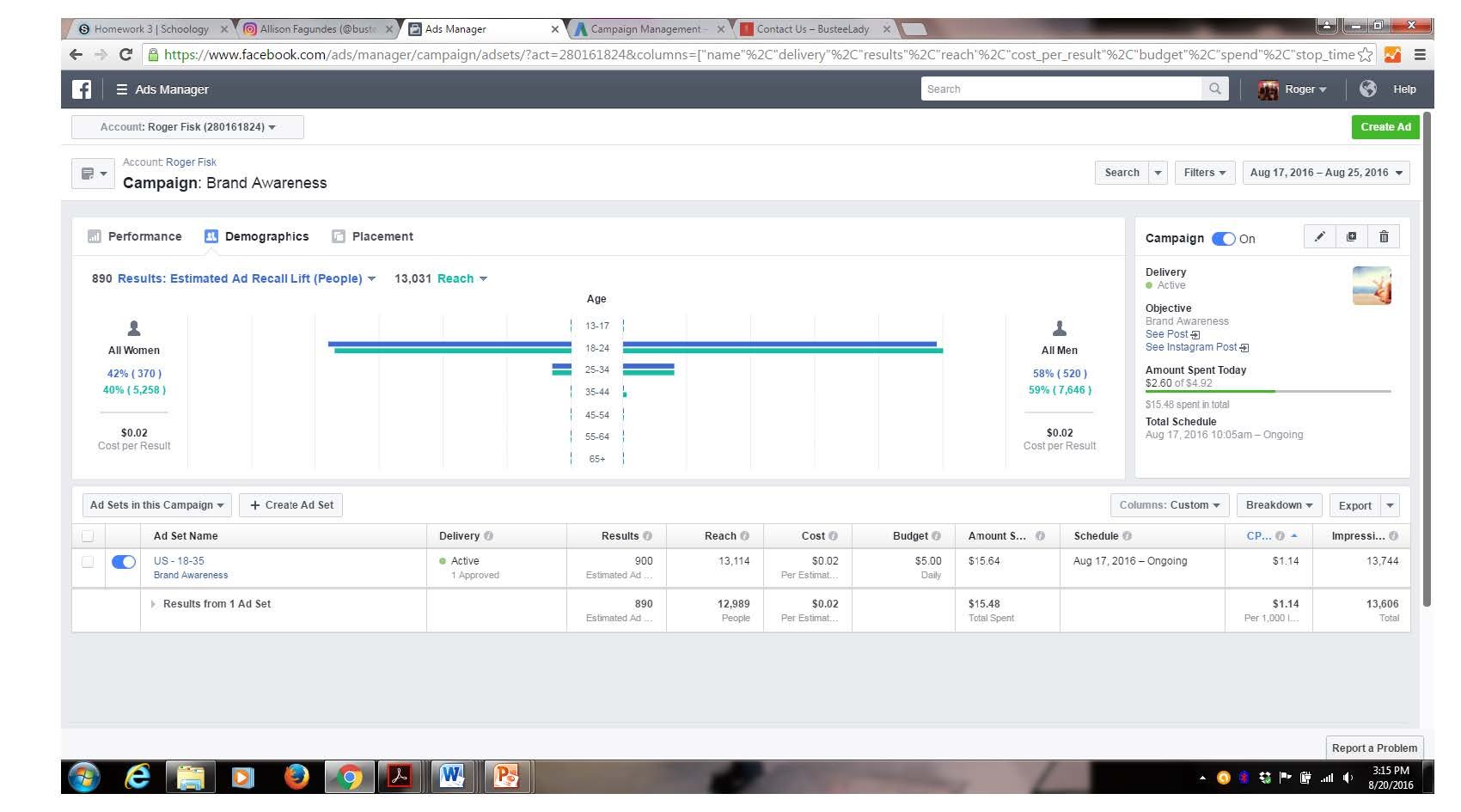
Task: Click the info icon next to Results column
Action: click(647, 536)
